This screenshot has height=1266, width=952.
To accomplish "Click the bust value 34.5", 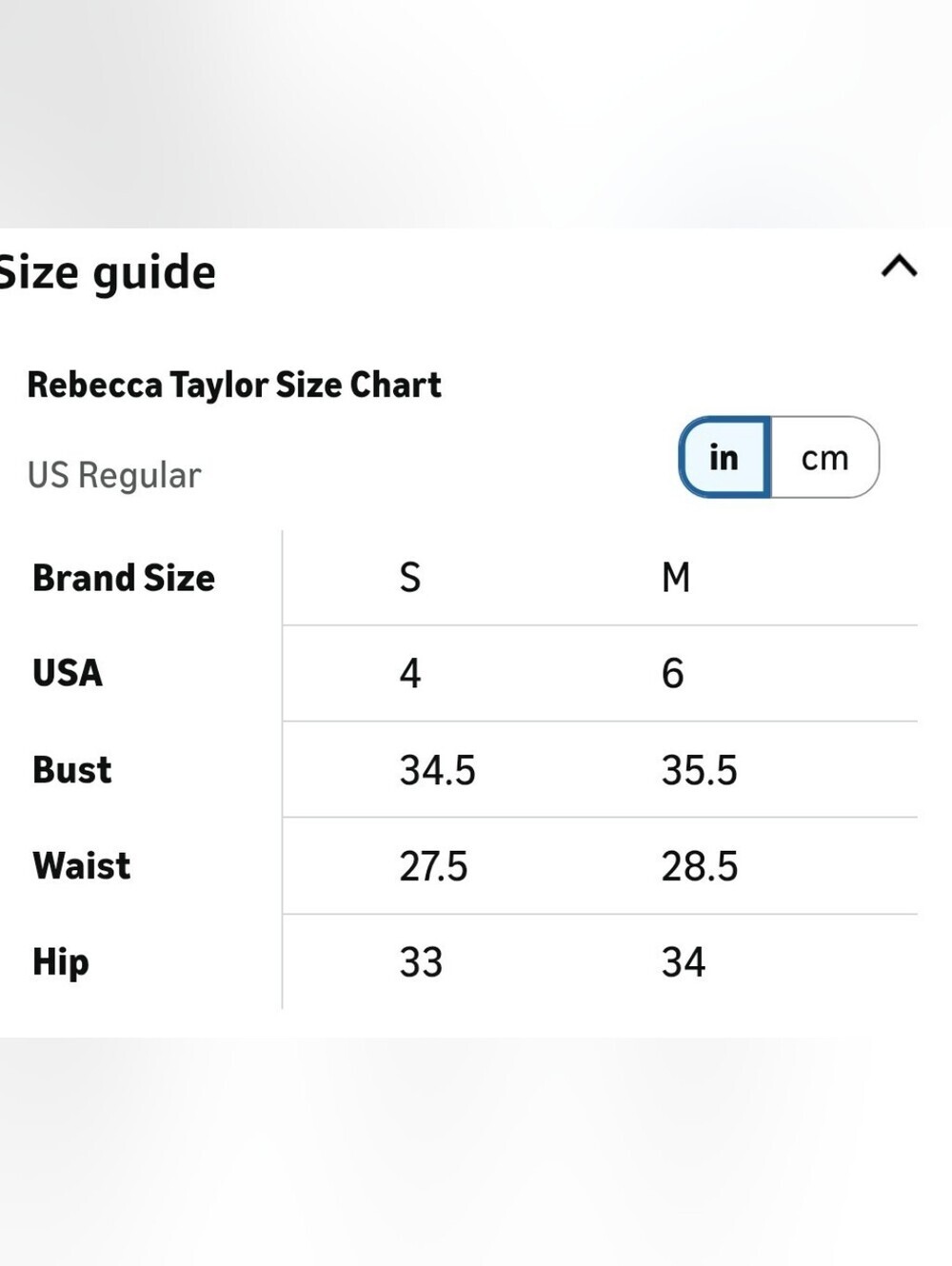I will [x=438, y=770].
